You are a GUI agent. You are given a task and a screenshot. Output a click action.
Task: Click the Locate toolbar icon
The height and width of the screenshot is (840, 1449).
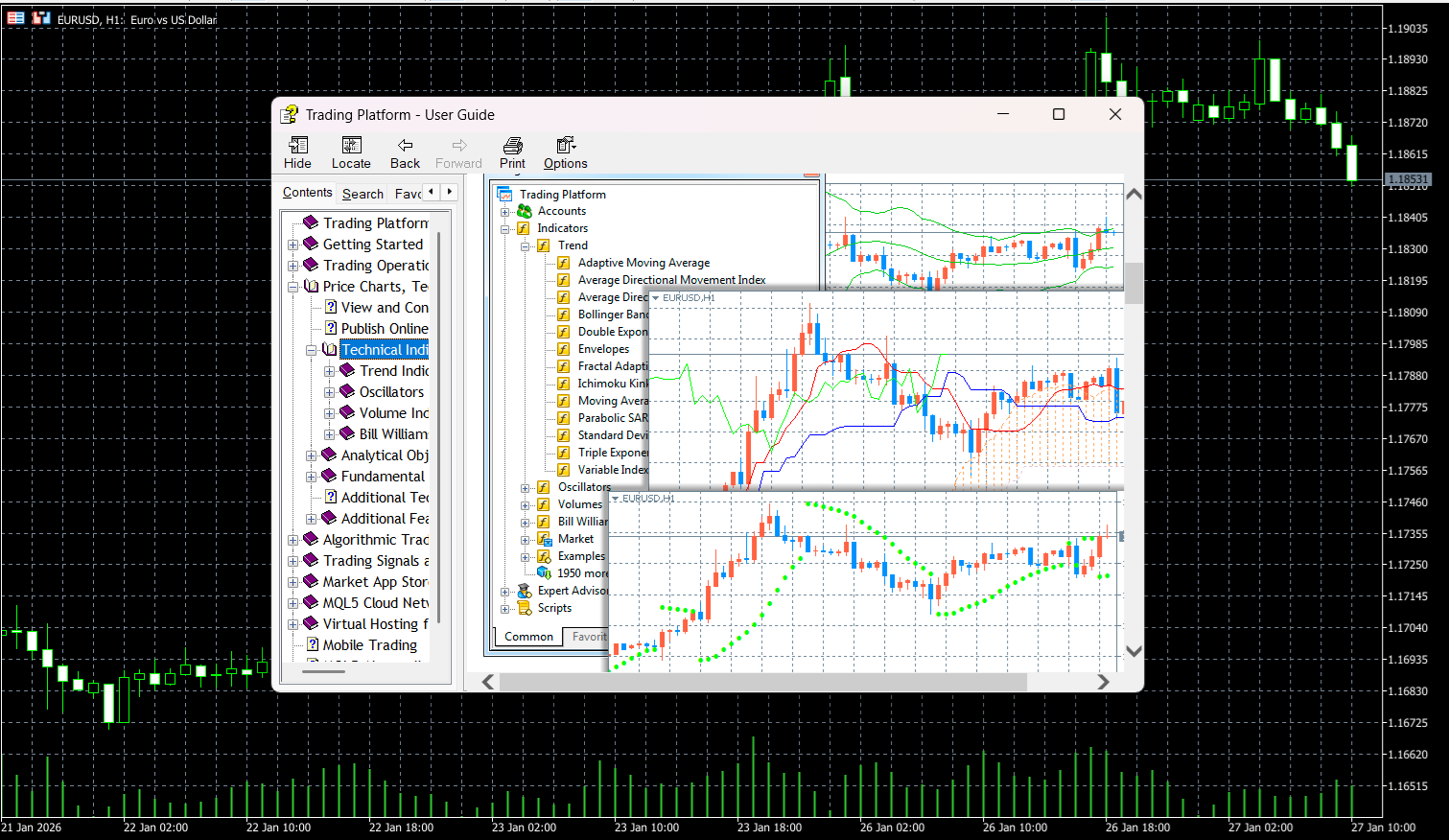(x=351, y=145)
